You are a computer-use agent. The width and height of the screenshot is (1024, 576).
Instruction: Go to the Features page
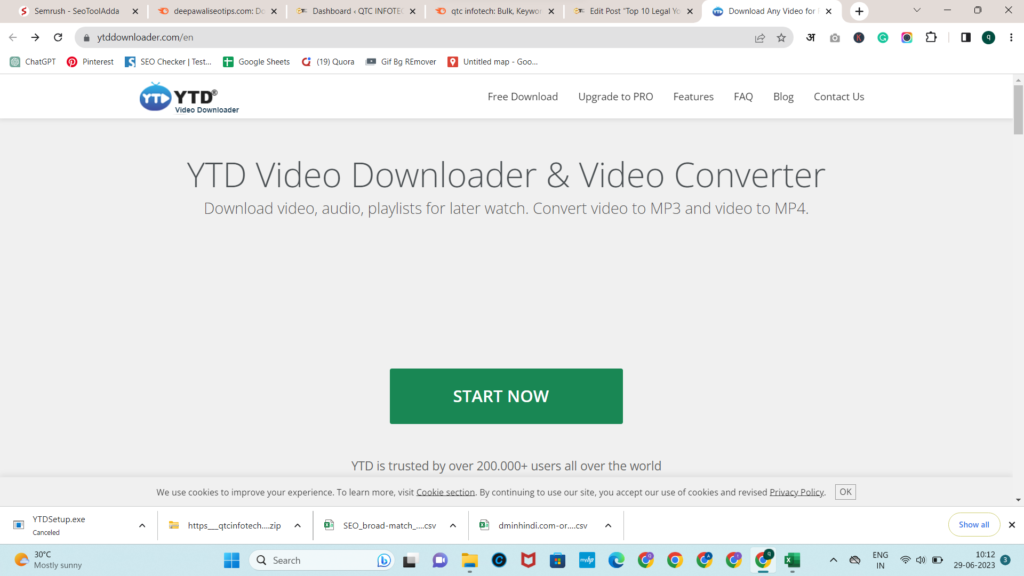[x=693, y=97]
